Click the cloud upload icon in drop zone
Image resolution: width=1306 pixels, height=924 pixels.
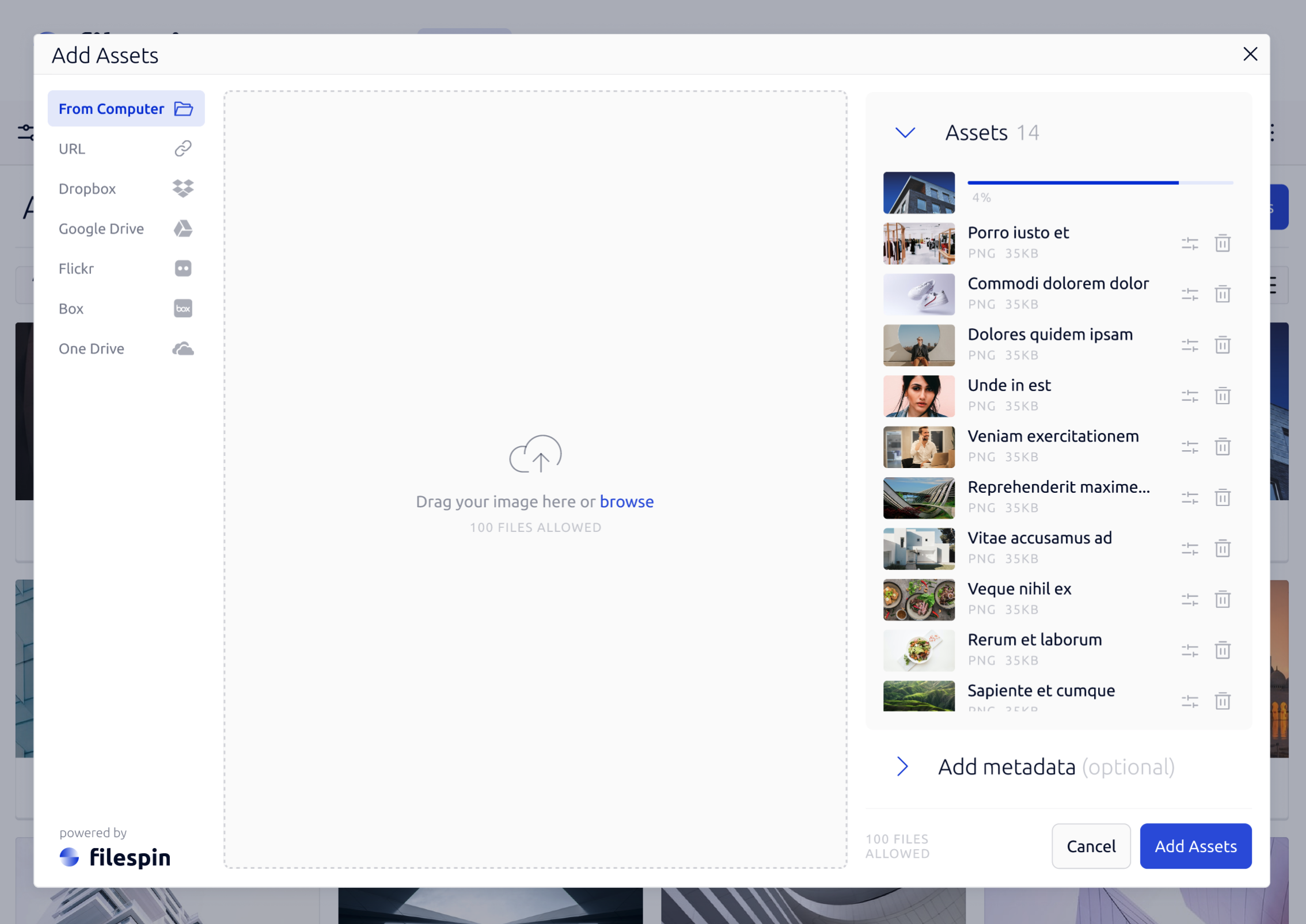pos(535,454)
